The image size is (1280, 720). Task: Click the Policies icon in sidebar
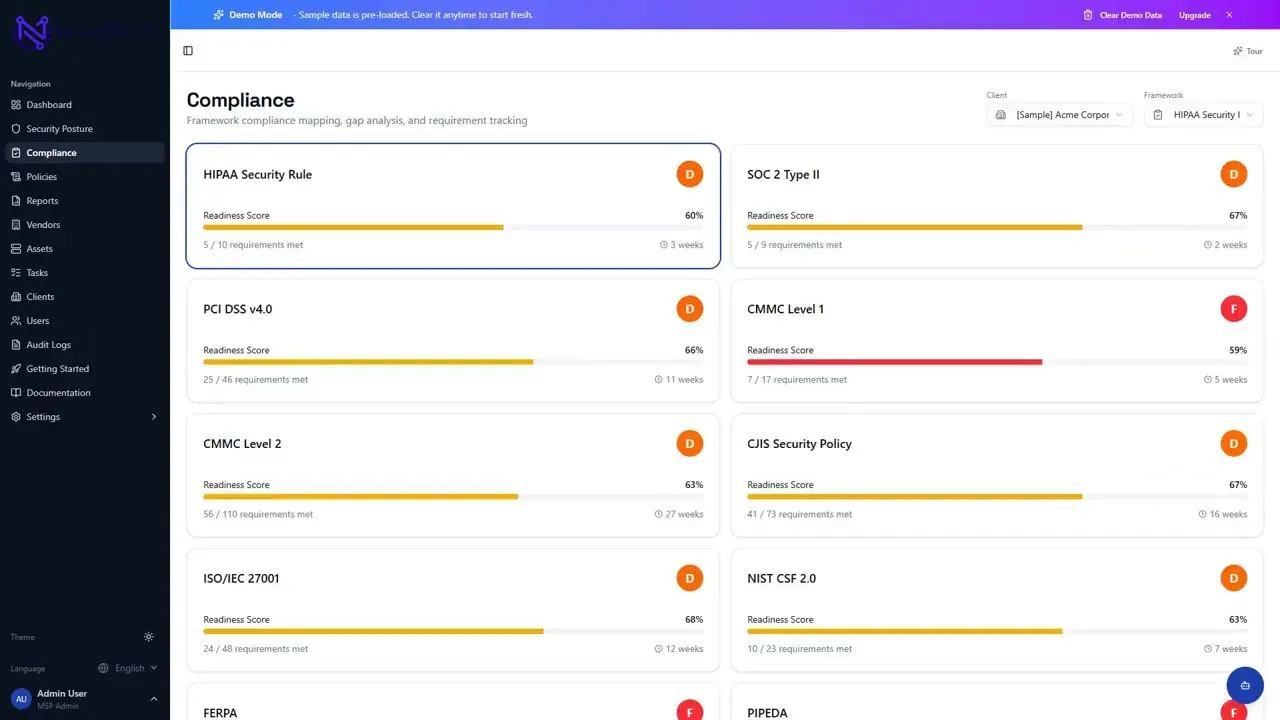16,177
